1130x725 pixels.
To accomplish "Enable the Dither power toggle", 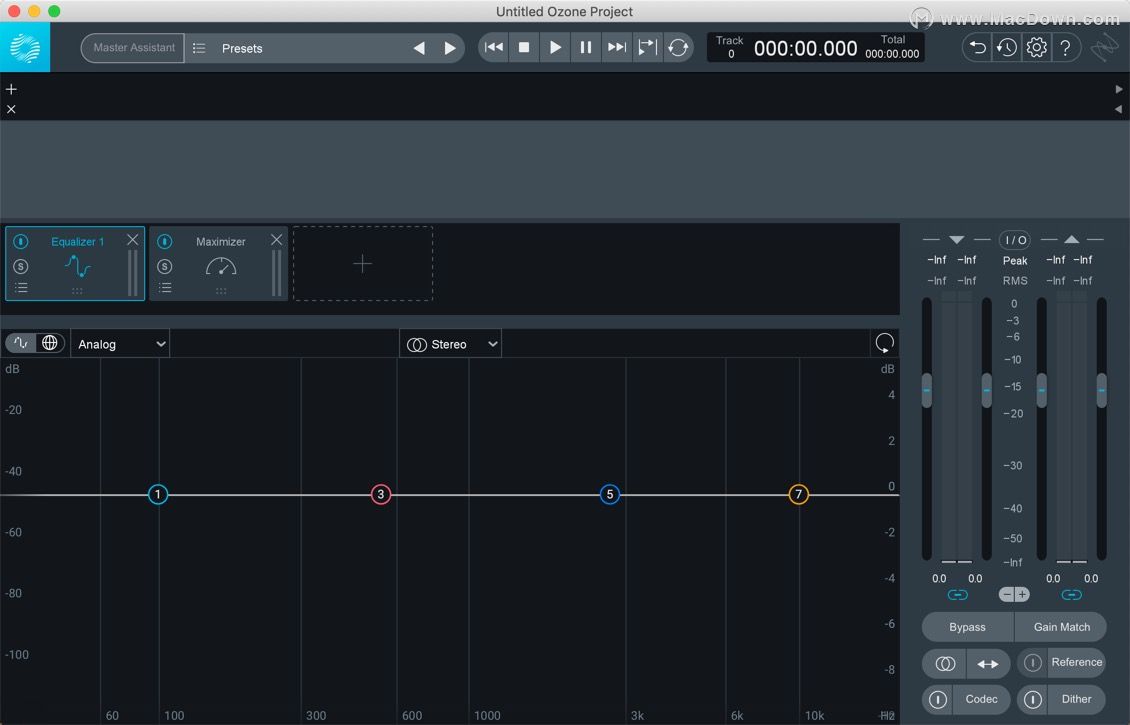I will click(1033, 699).
